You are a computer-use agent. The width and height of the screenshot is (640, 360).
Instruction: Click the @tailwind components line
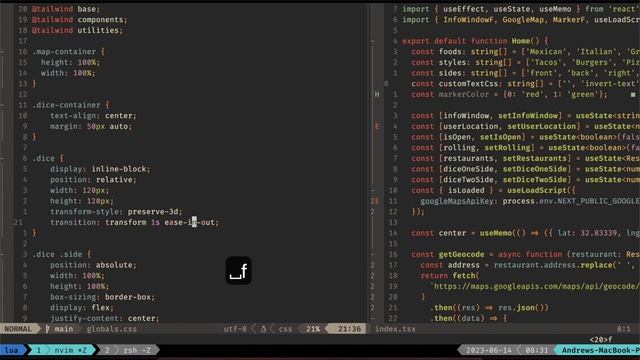(x=80, y=20)
